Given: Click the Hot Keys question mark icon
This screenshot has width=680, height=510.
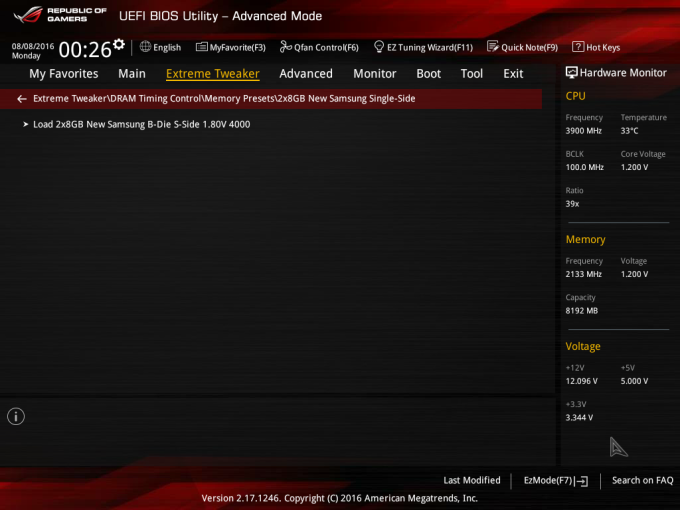Looking at the screenshot, I should coord(578,46).
